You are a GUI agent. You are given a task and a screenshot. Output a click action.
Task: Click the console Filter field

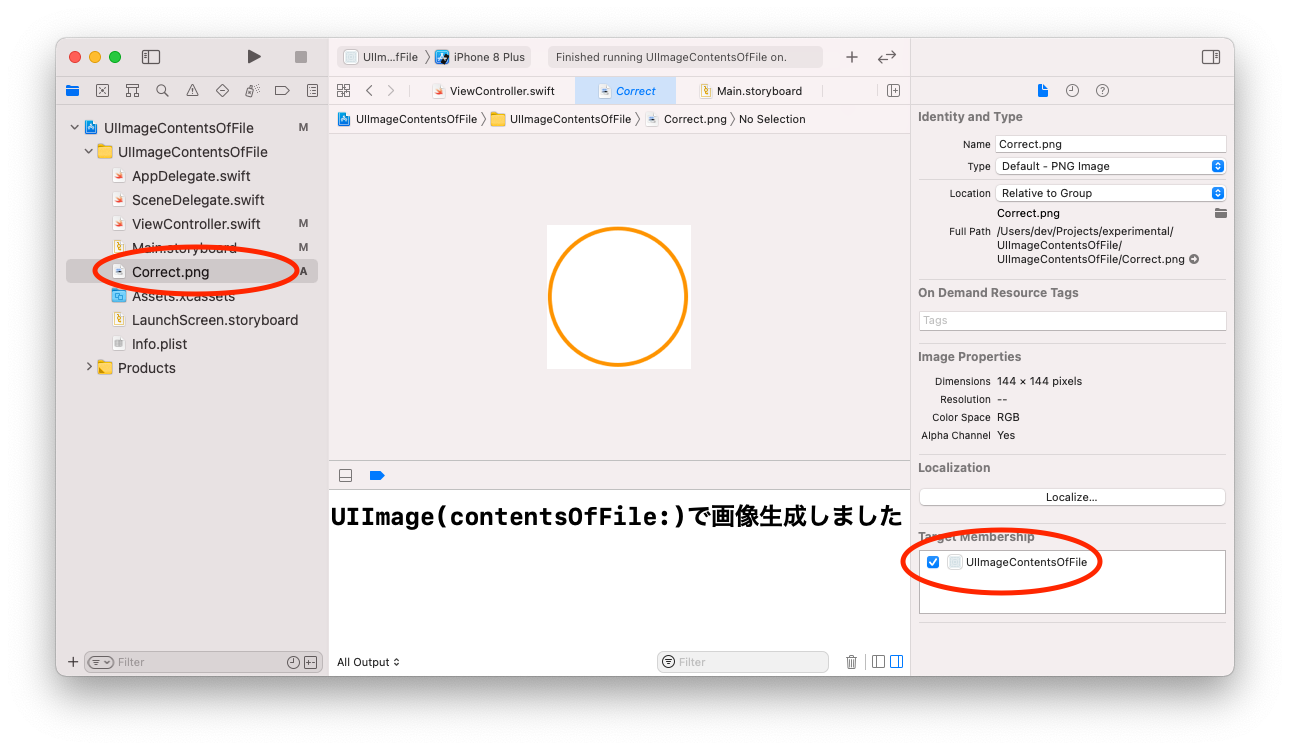click(x=743, y=662)
